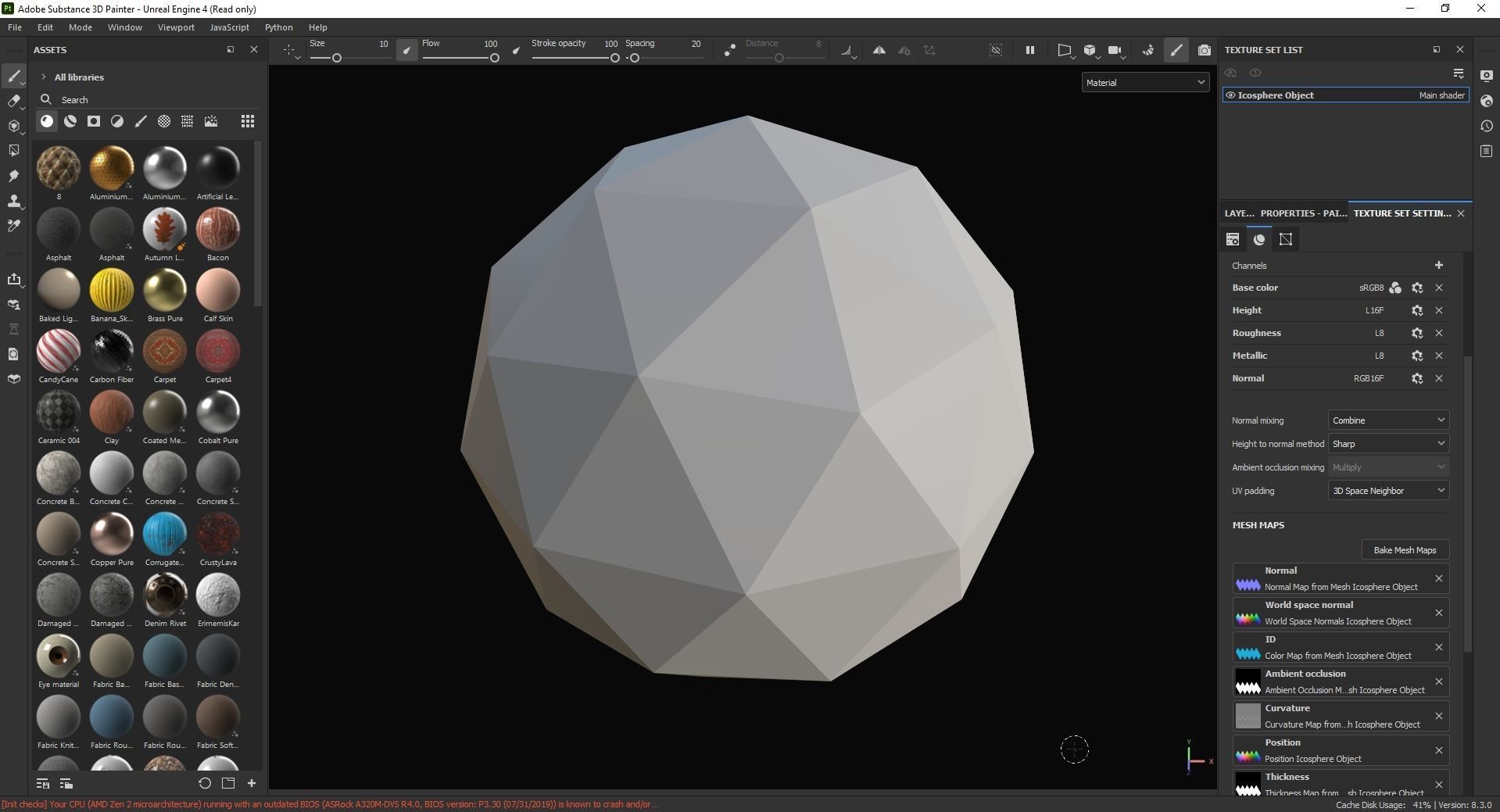Open camera selection icon

[x=1115, y=50]
